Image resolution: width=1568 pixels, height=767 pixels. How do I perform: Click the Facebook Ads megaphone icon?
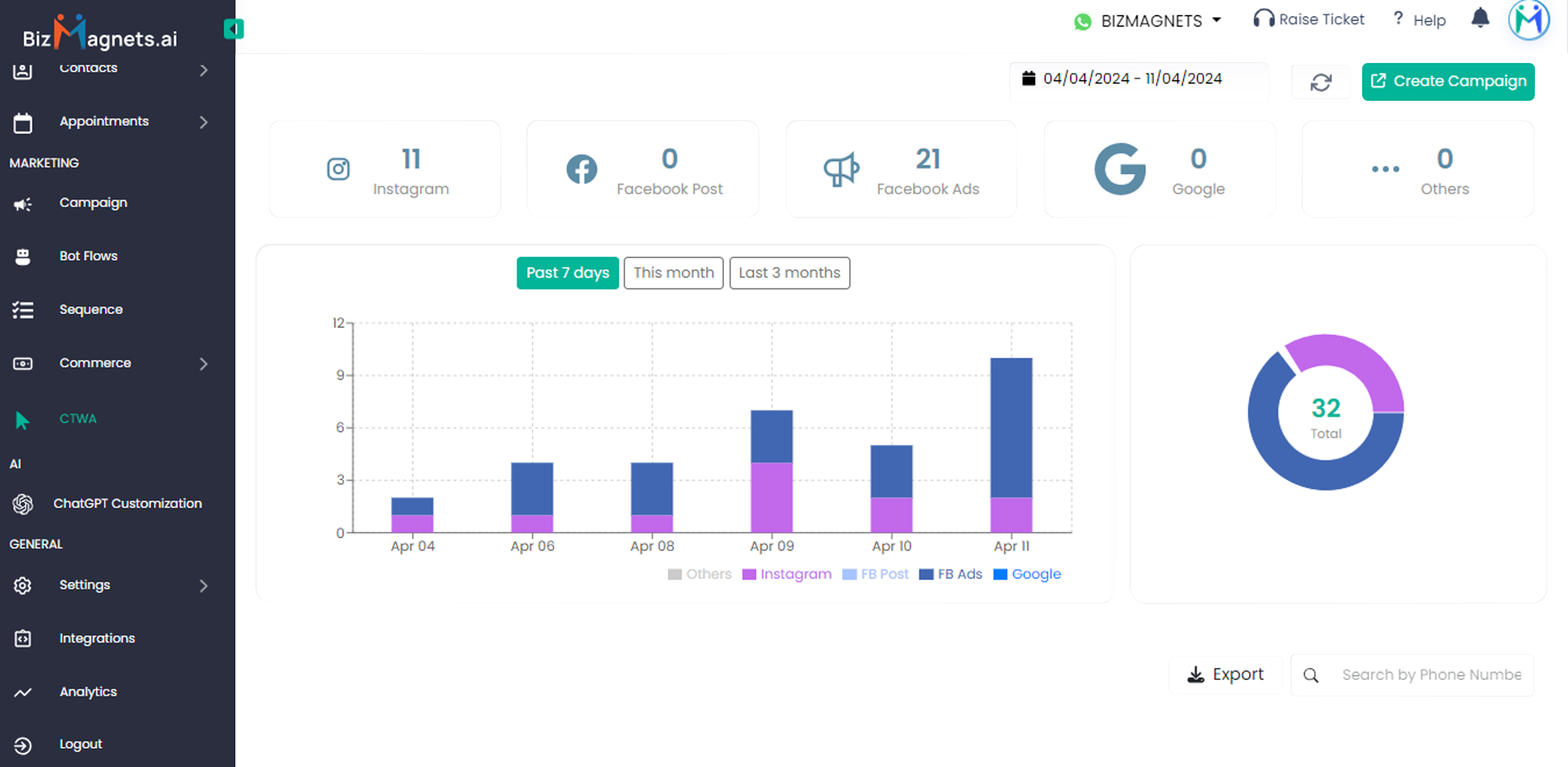click(x=841, y=168)
